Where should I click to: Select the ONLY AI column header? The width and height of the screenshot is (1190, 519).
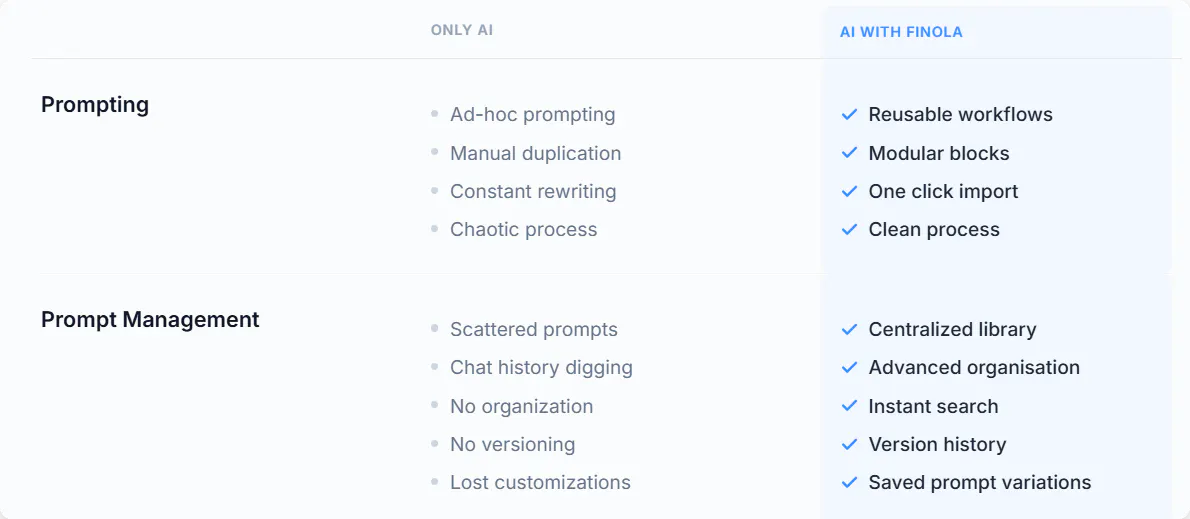coord(467,30)
